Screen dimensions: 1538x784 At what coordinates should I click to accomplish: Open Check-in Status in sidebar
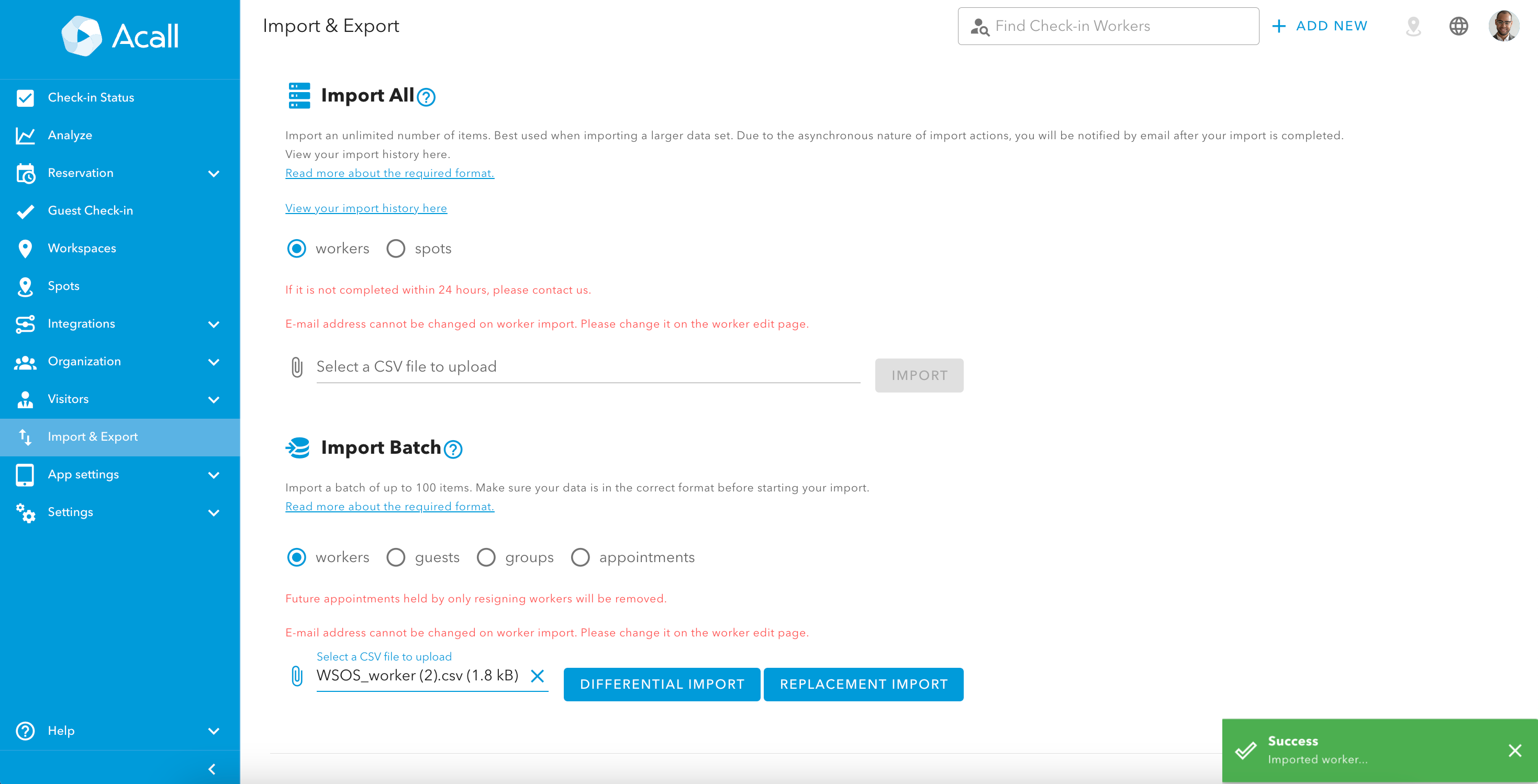(91, 97)
